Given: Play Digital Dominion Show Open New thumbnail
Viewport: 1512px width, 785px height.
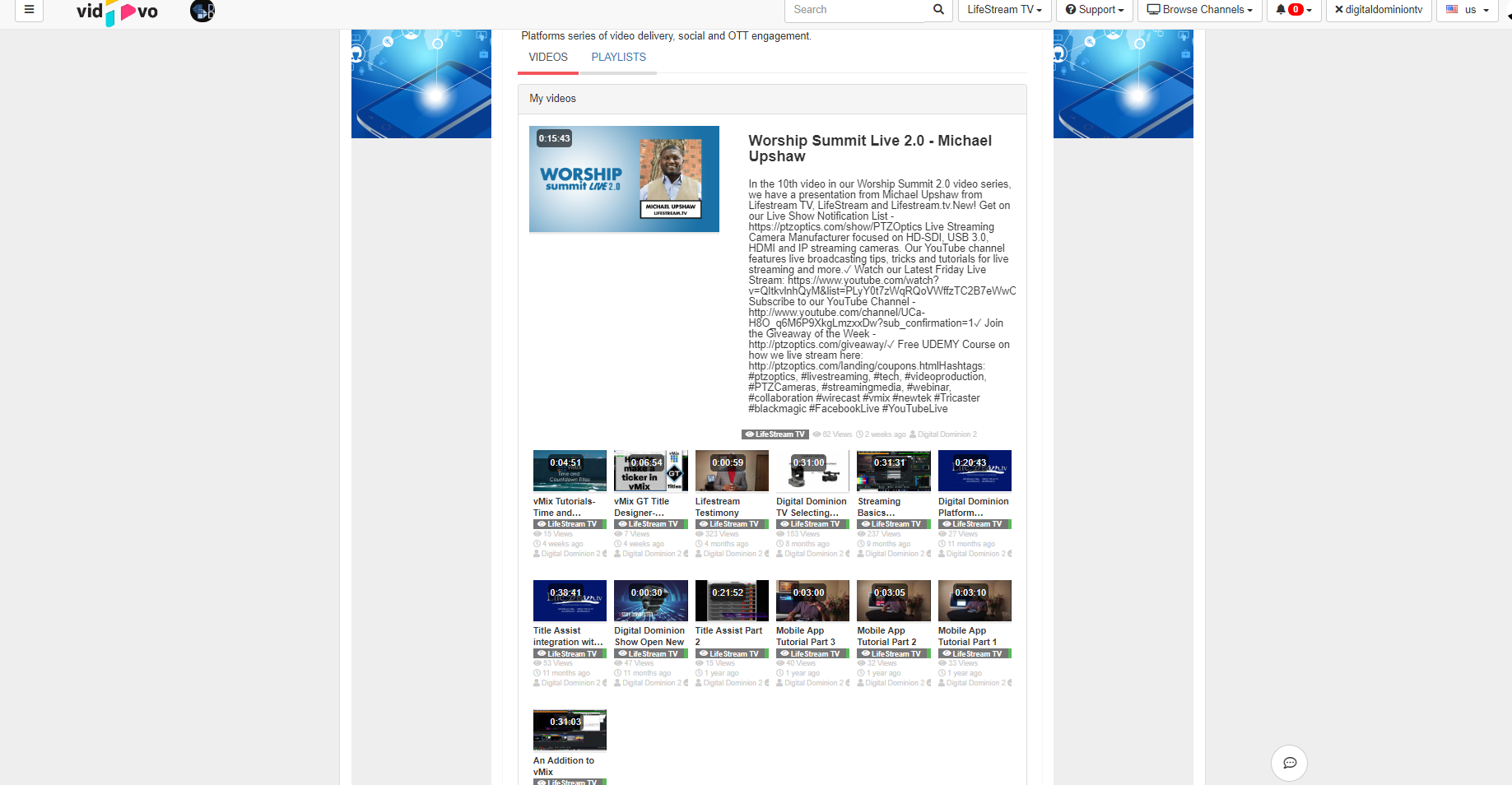Looking at the screenshot, I should click(650, 601).
